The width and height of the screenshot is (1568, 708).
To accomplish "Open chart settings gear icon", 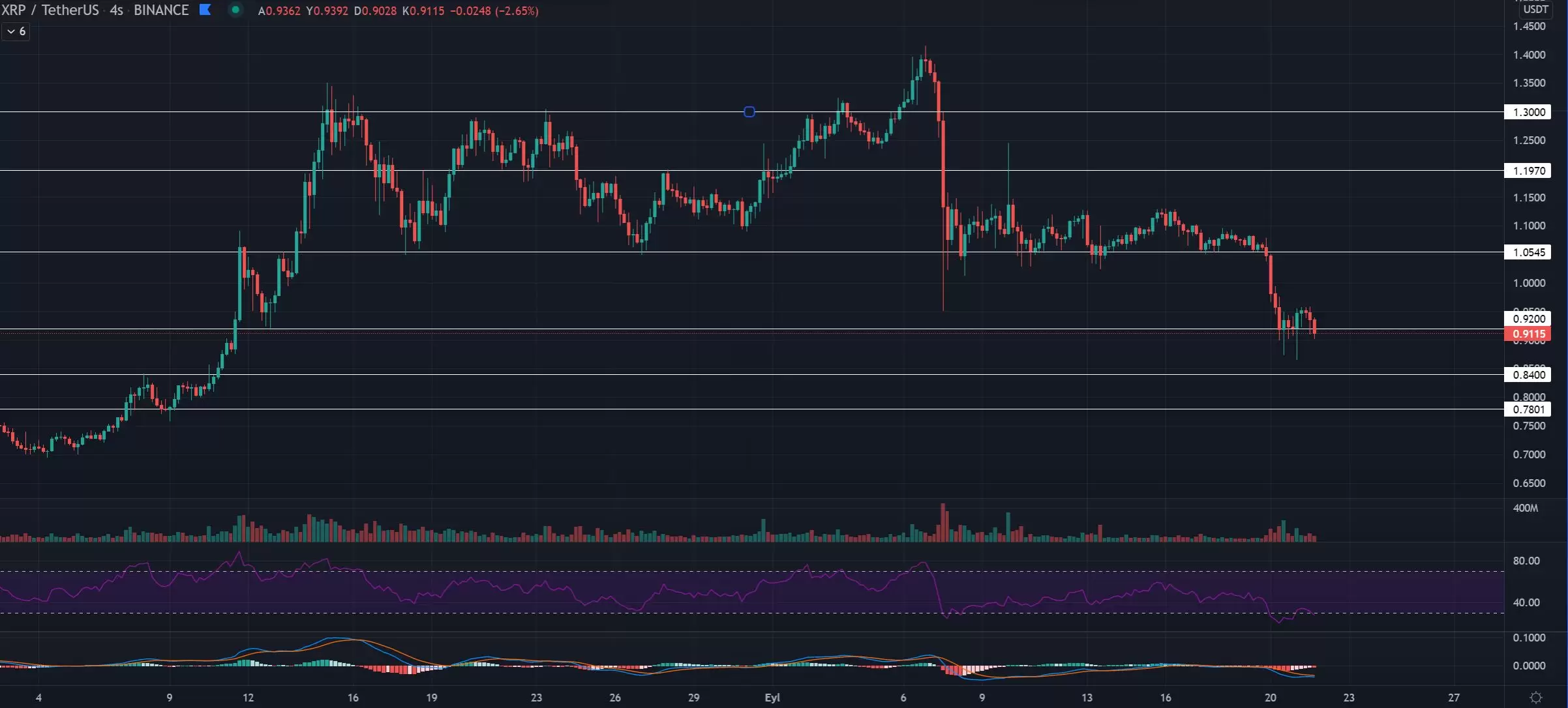I will click(1535, 697).
